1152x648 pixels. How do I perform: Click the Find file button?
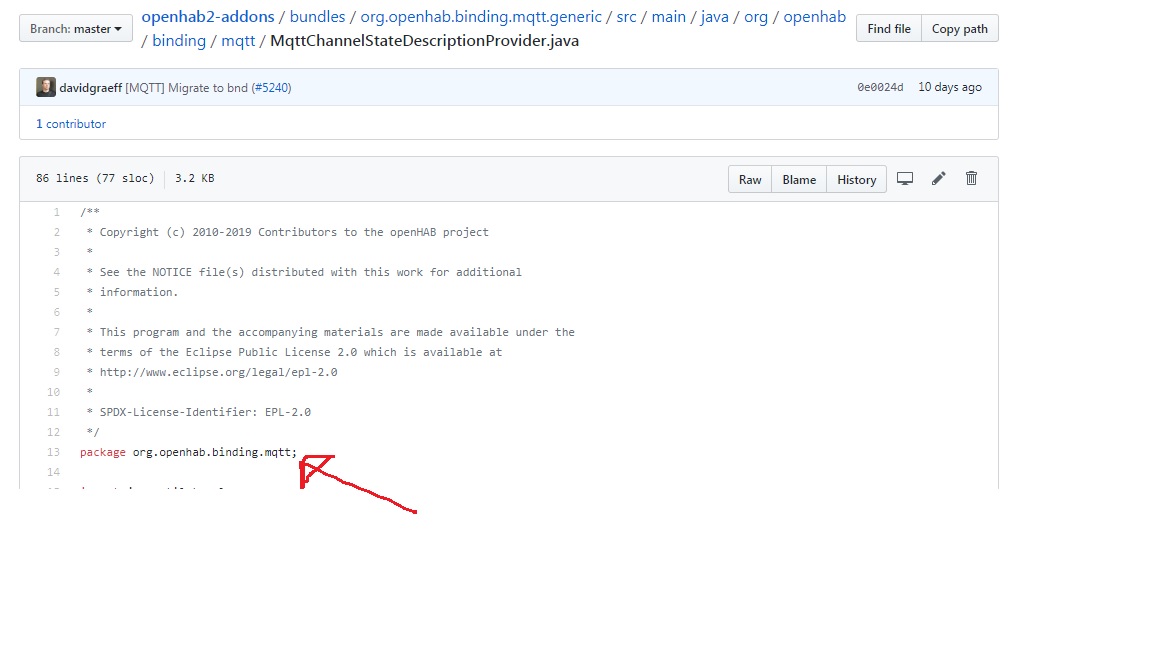click(x=888, y=29)
